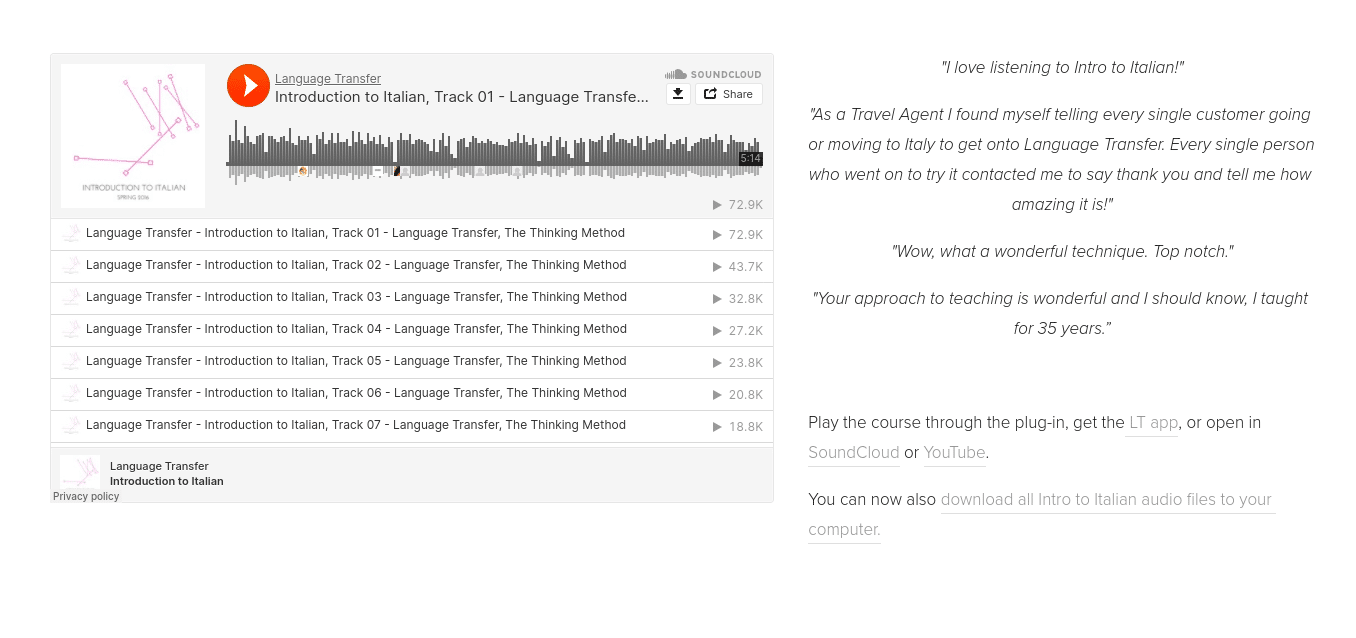1356x638 pixels.
Task: Click download all Intro to Italian files link
Action: (1105, 500)
